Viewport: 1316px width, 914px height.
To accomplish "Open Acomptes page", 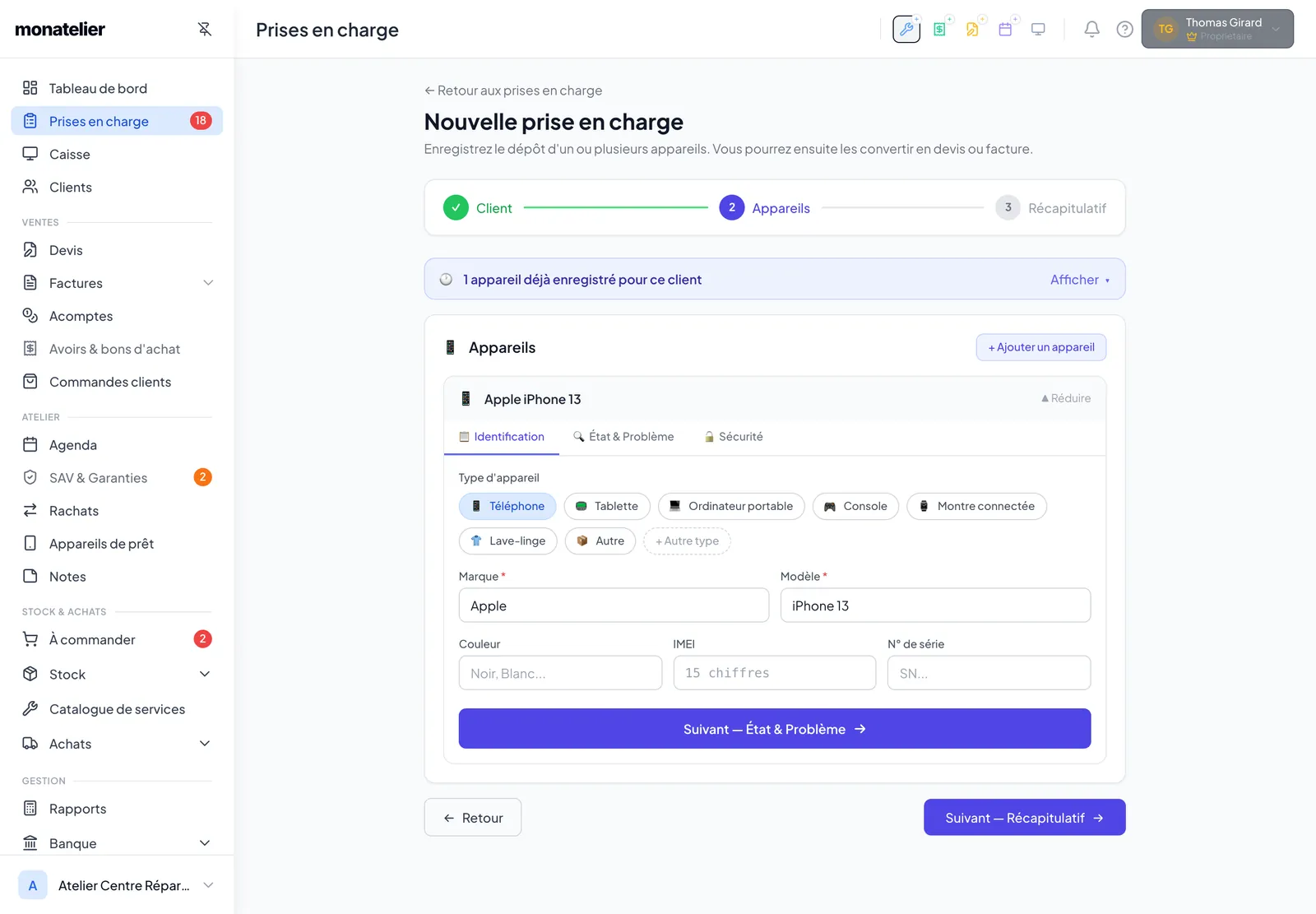I will click(117, 316).
